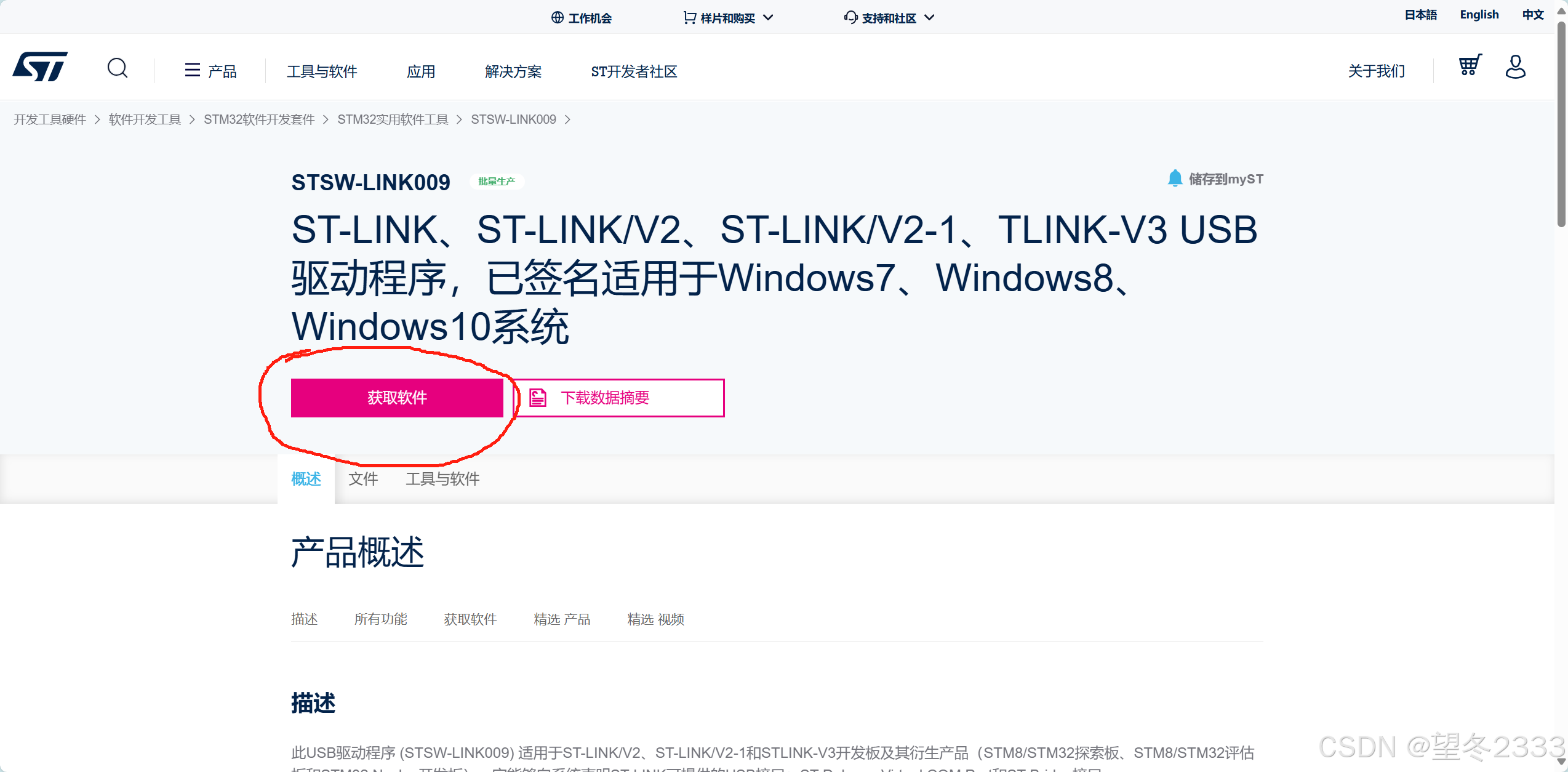Switch the site language to English
Screen dimensions: 1568x772
1479,15
